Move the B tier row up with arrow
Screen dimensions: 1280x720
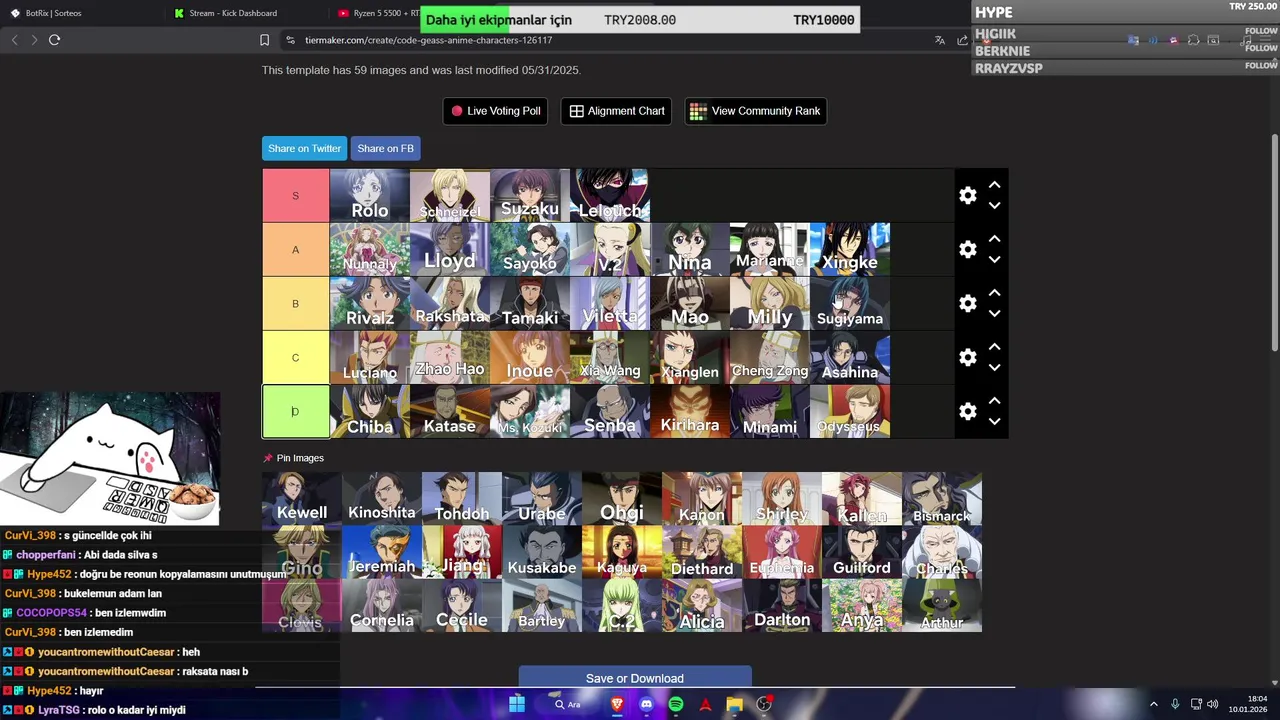[x=994, y=294]
